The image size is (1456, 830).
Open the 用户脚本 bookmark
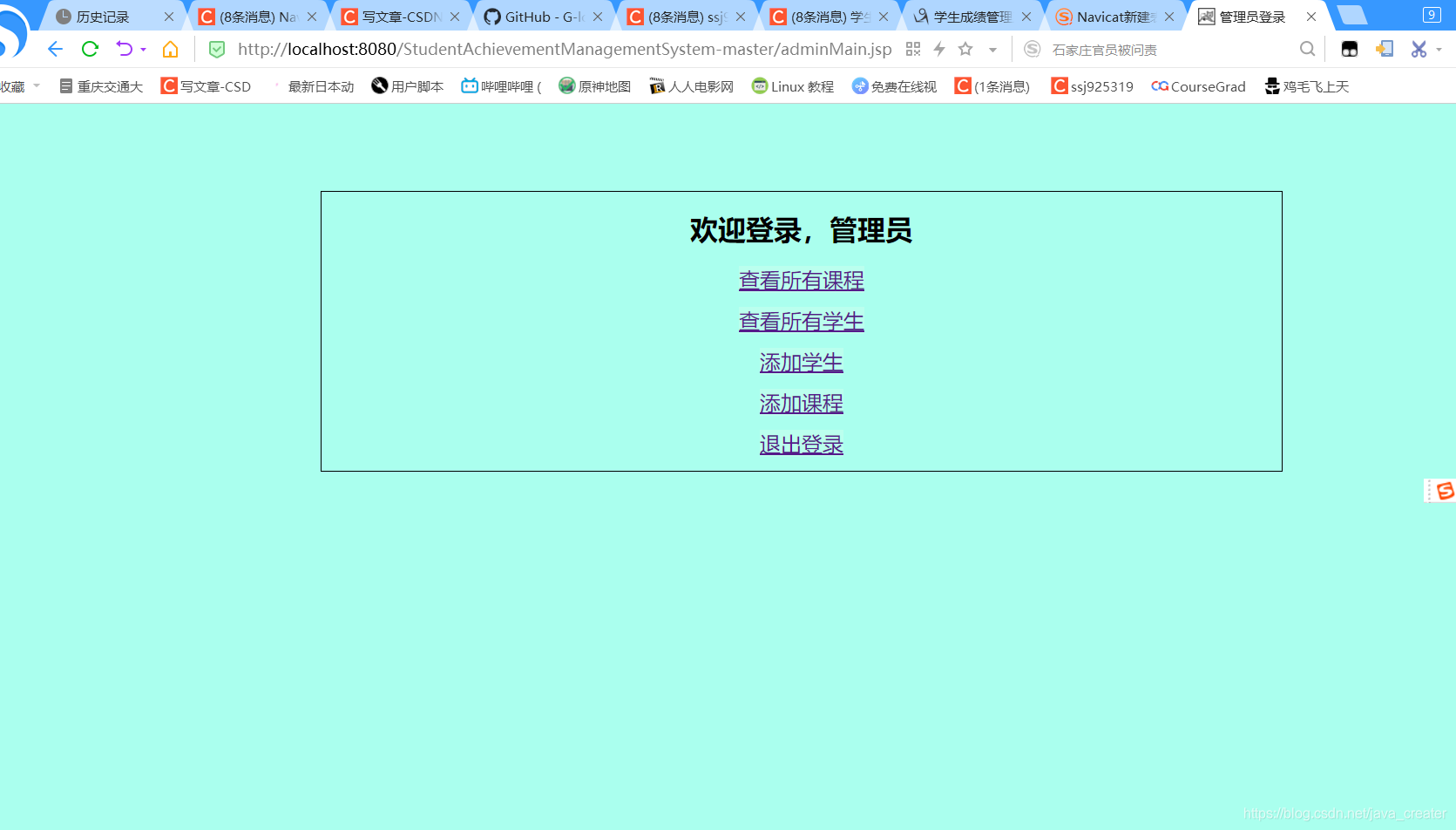click(x=408, y=86)
